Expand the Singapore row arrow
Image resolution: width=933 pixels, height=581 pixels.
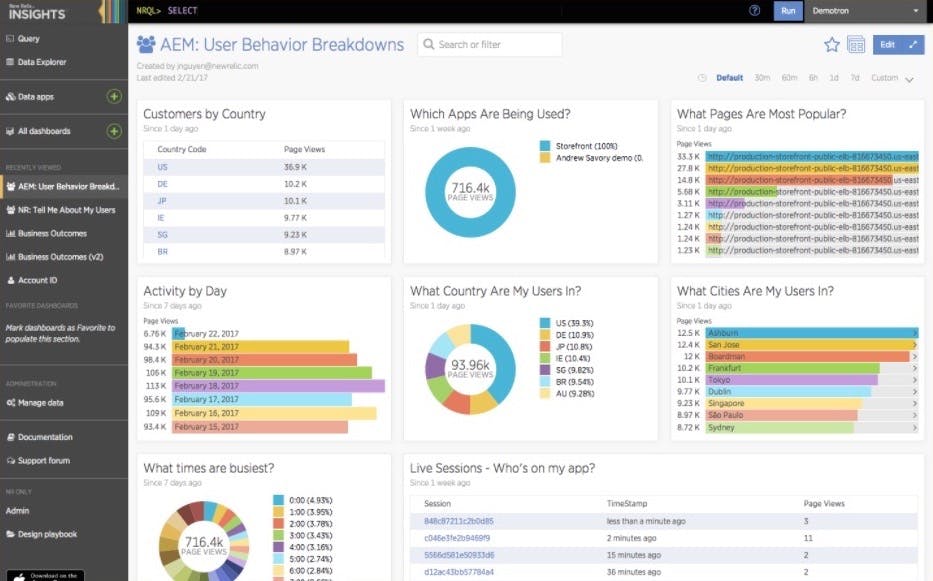click(915, 404)
